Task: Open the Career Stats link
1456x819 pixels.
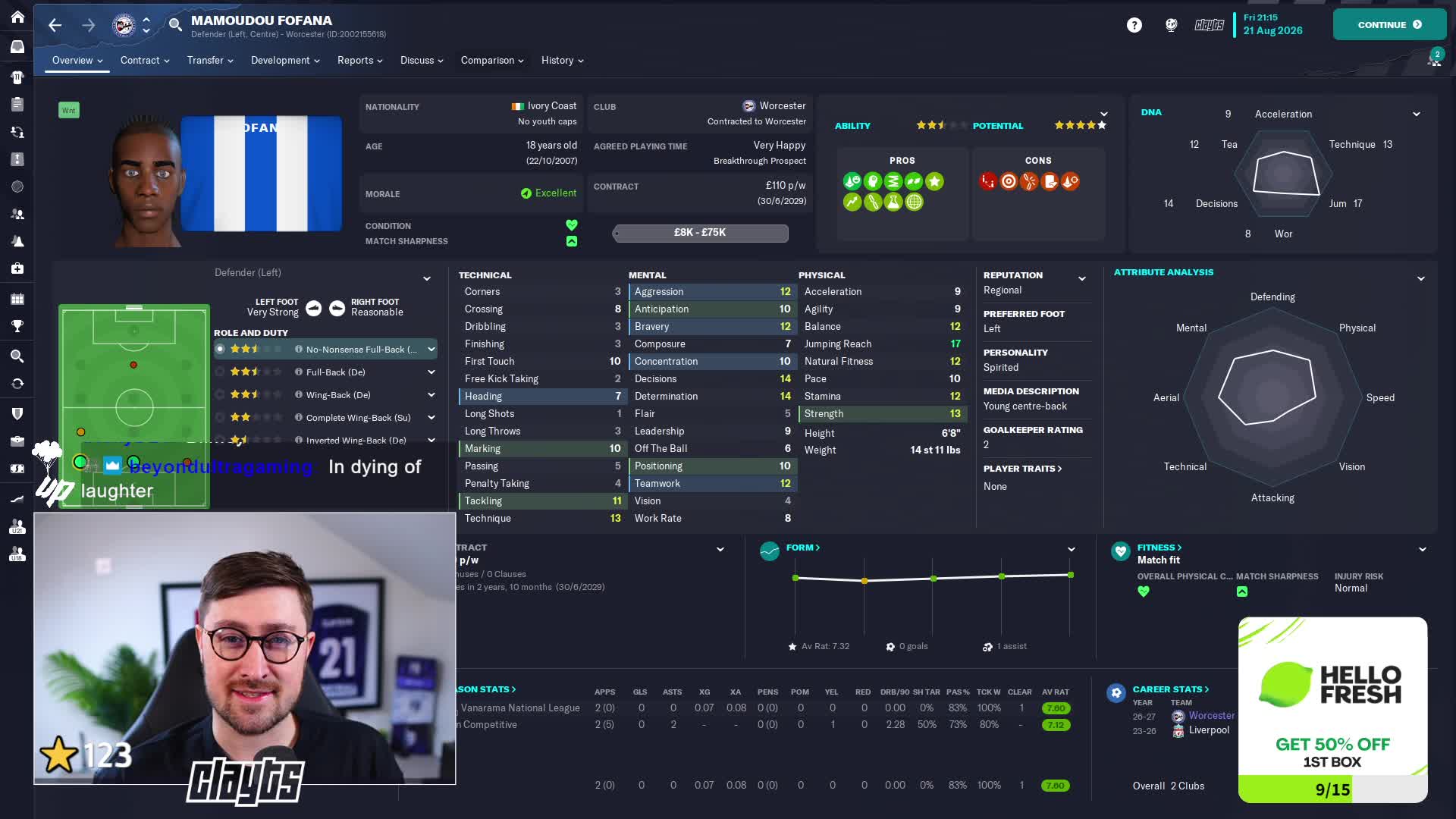Action: (x=1171, y=689)
